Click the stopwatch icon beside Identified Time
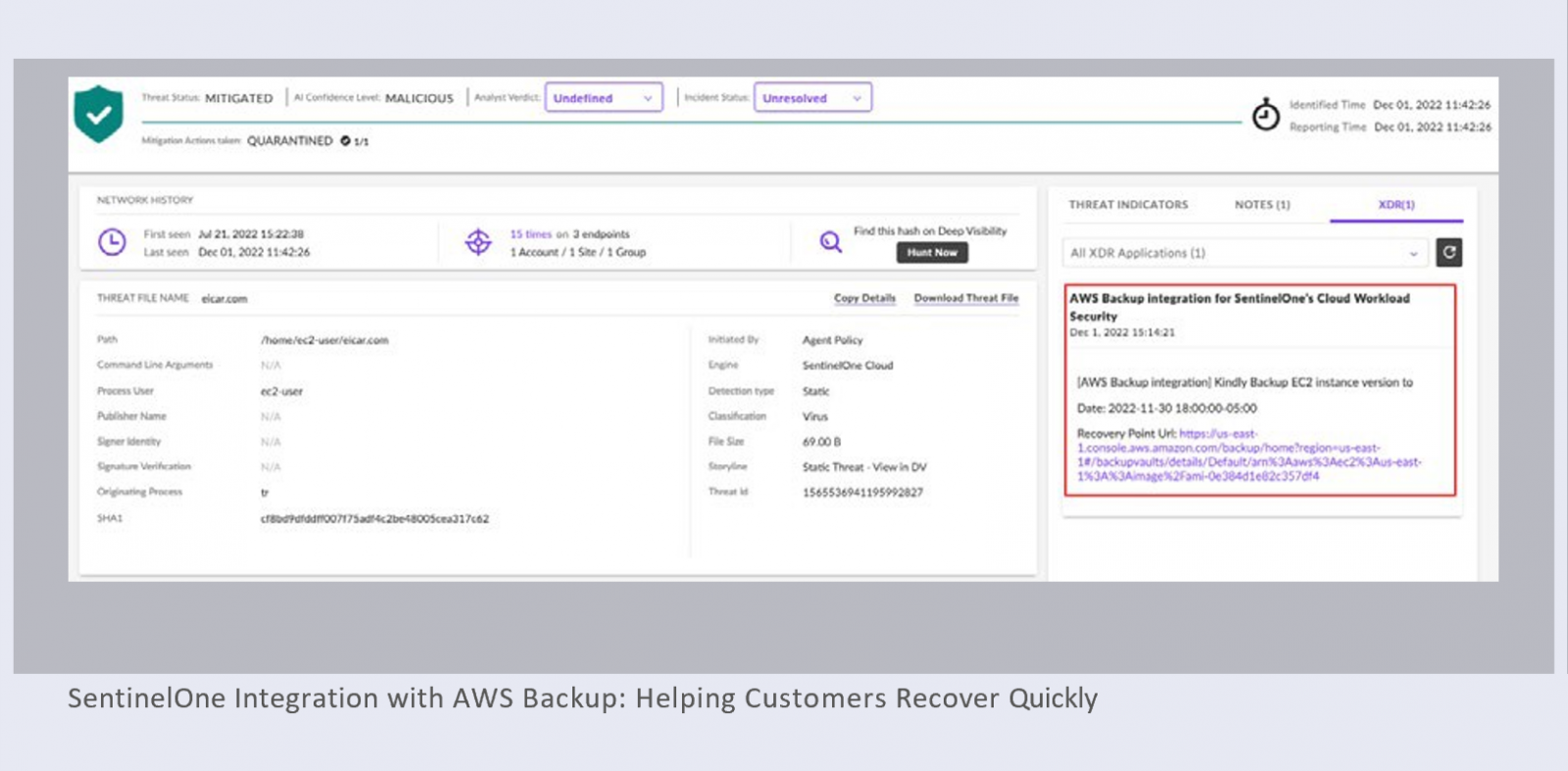Viewport: 1568px width, 771px height. (1265, 115)
